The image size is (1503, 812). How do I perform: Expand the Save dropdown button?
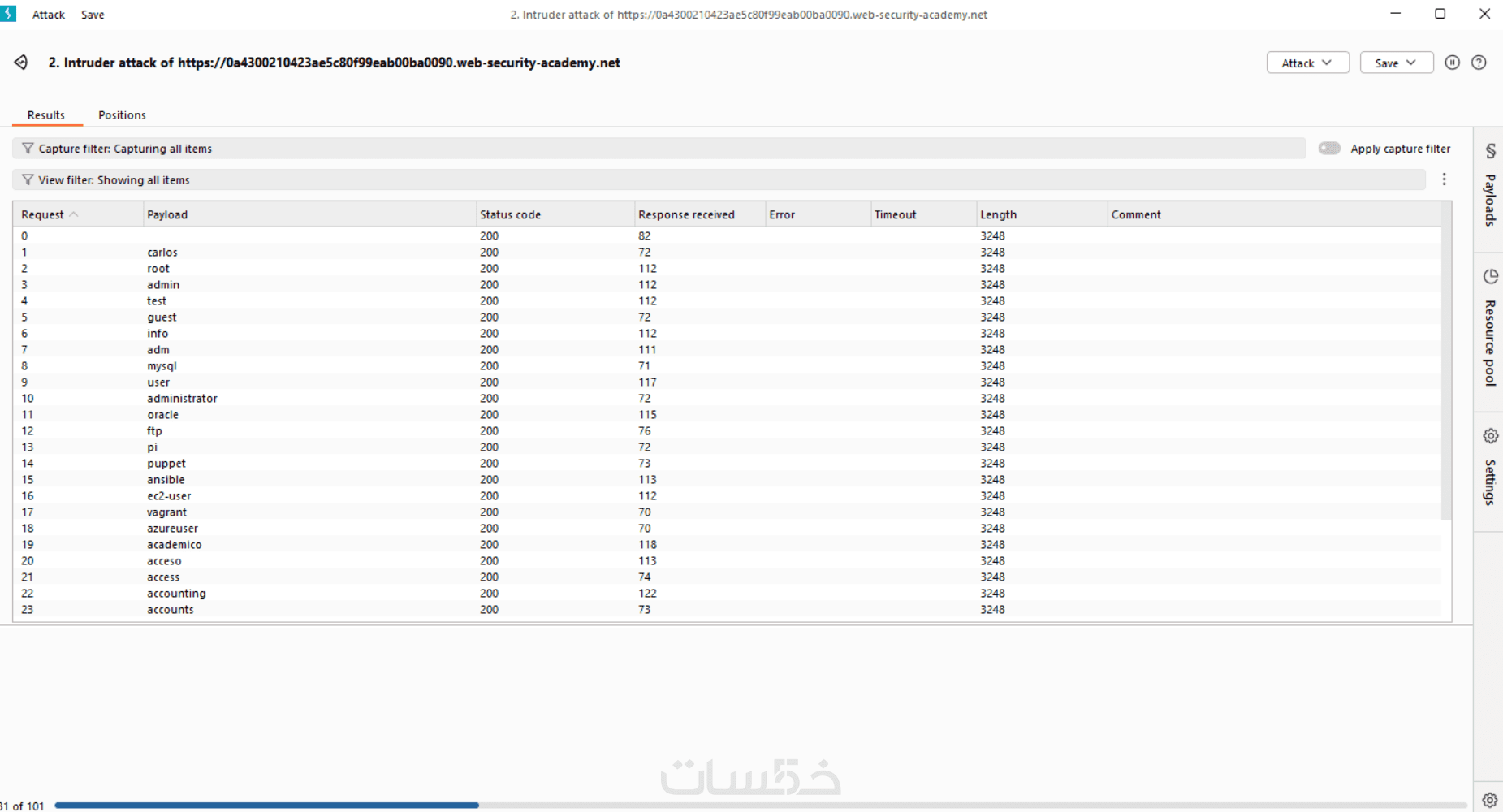click(1397, 63)
